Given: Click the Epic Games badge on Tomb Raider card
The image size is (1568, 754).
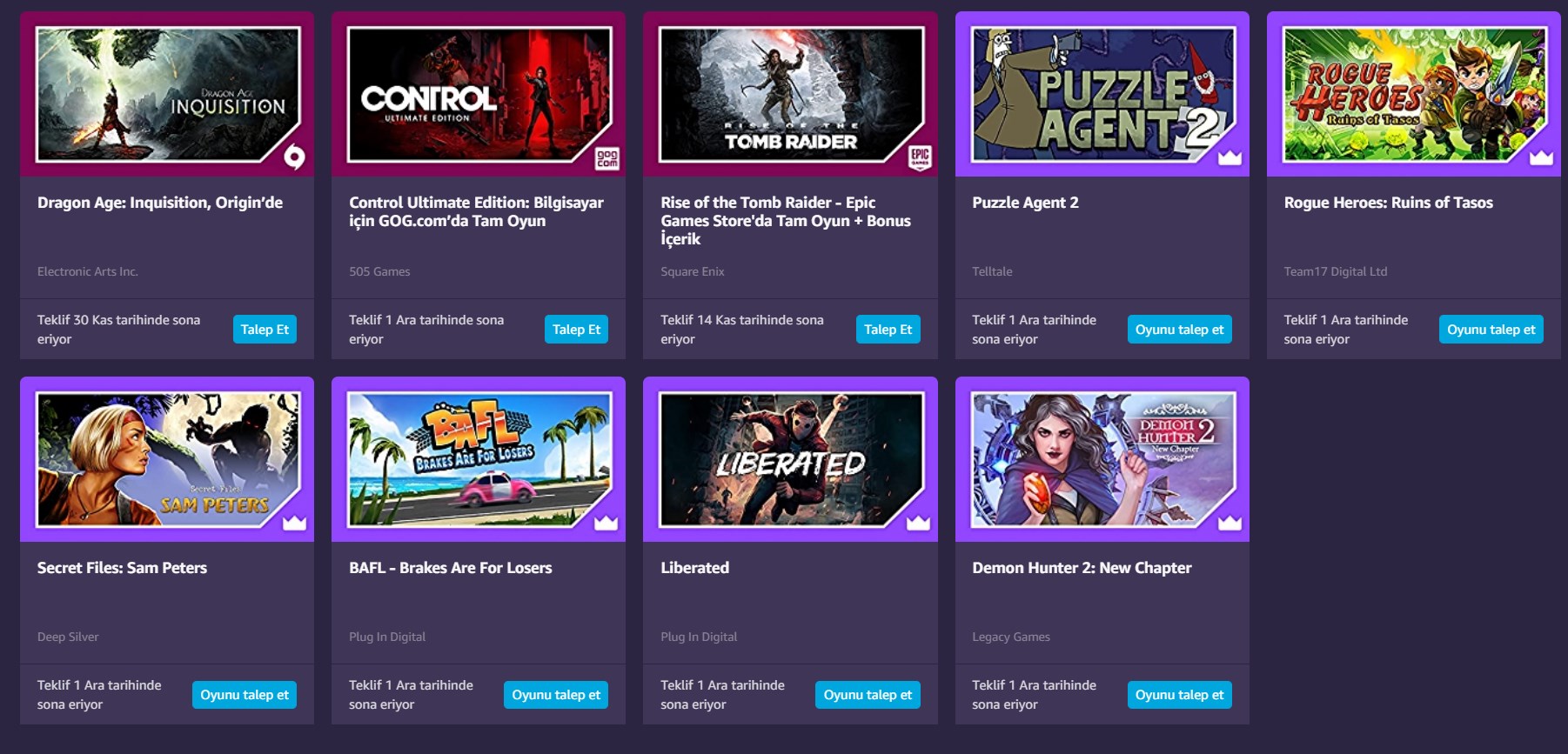Looking at the screenshot, I should click(920, 157).
